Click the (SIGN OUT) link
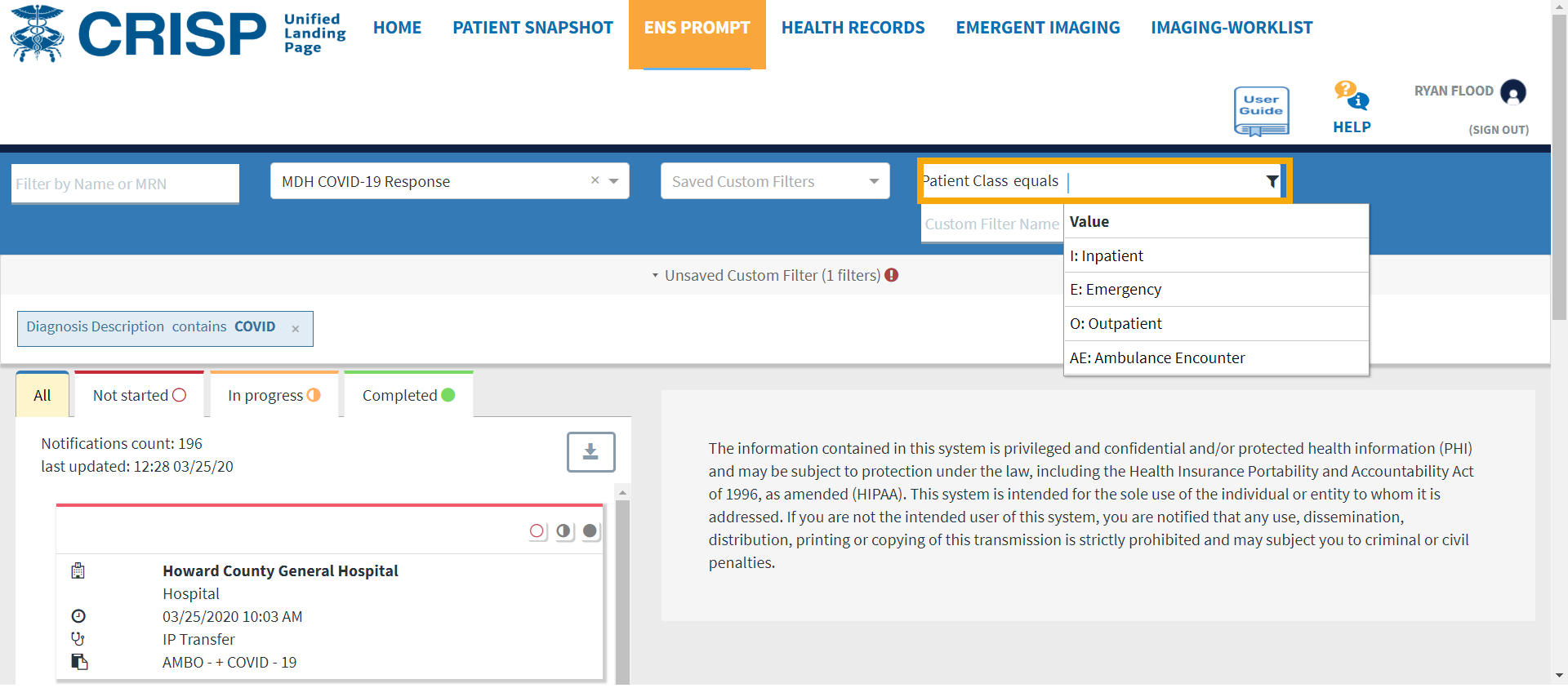This screenshot has height=688, width=1568. click(x=1499, y=130)
